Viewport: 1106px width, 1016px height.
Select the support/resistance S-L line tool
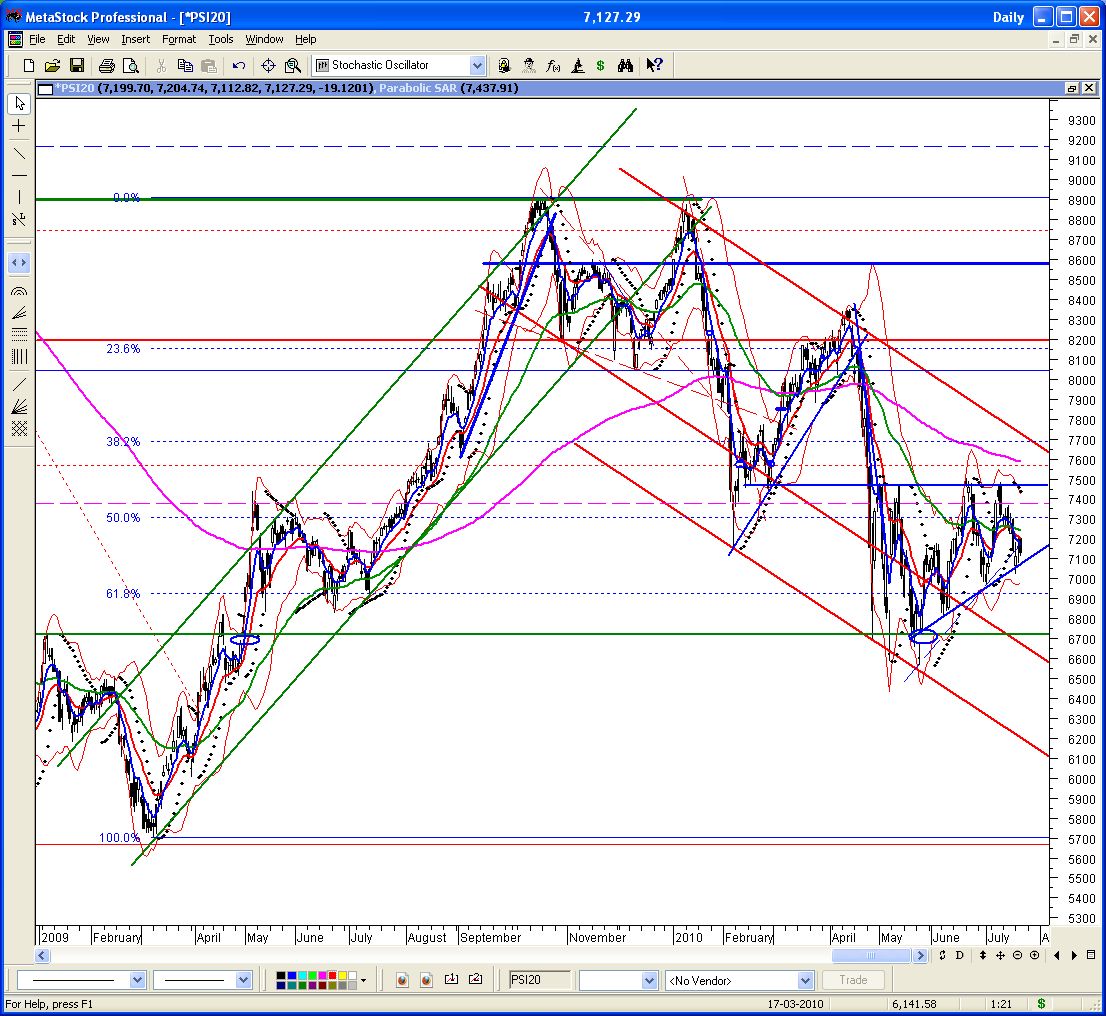[x=19, y=219]
